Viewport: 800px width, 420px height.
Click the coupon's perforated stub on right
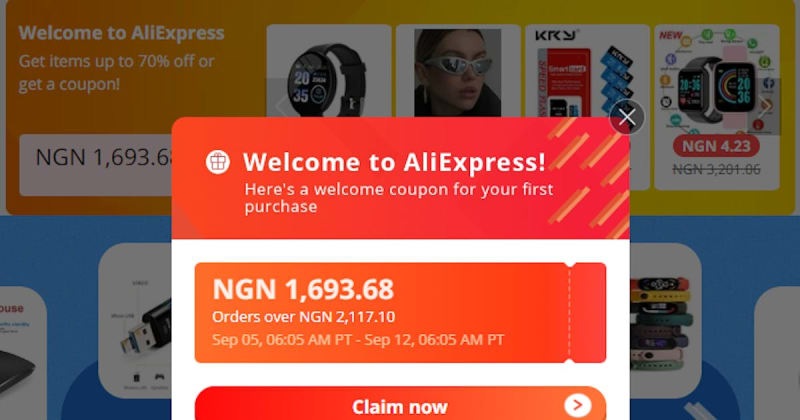click(x=588, y=312)
